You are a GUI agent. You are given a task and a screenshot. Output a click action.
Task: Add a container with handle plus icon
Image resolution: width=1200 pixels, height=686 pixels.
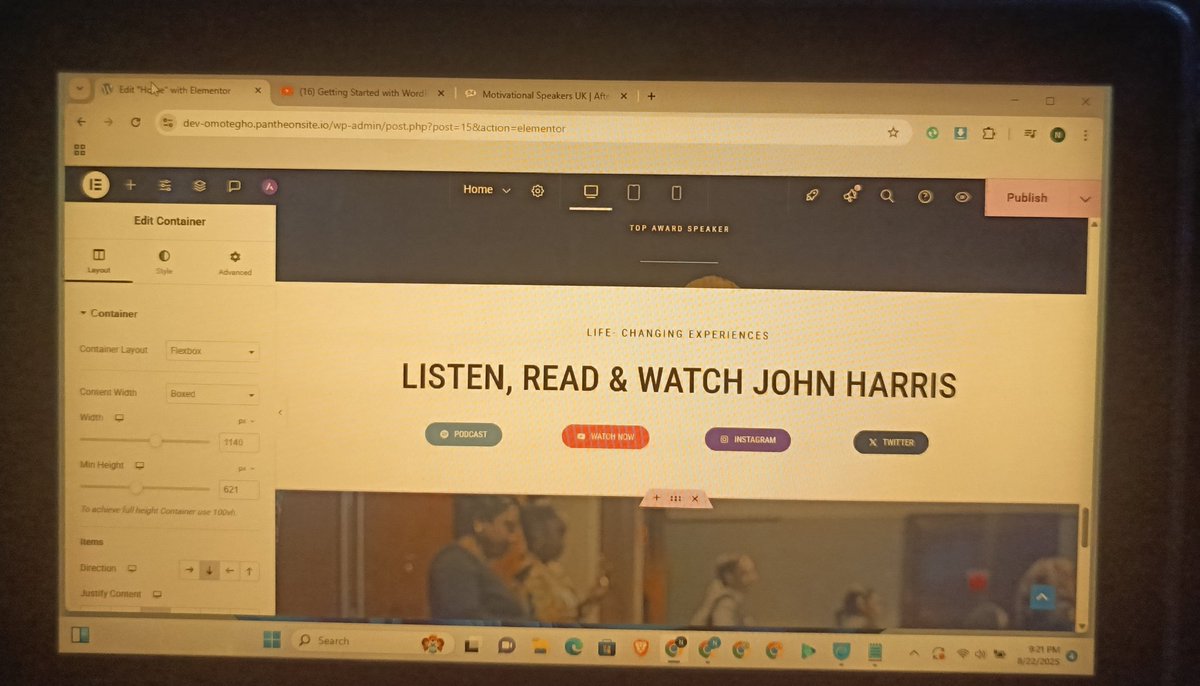(x=656, y=497)
